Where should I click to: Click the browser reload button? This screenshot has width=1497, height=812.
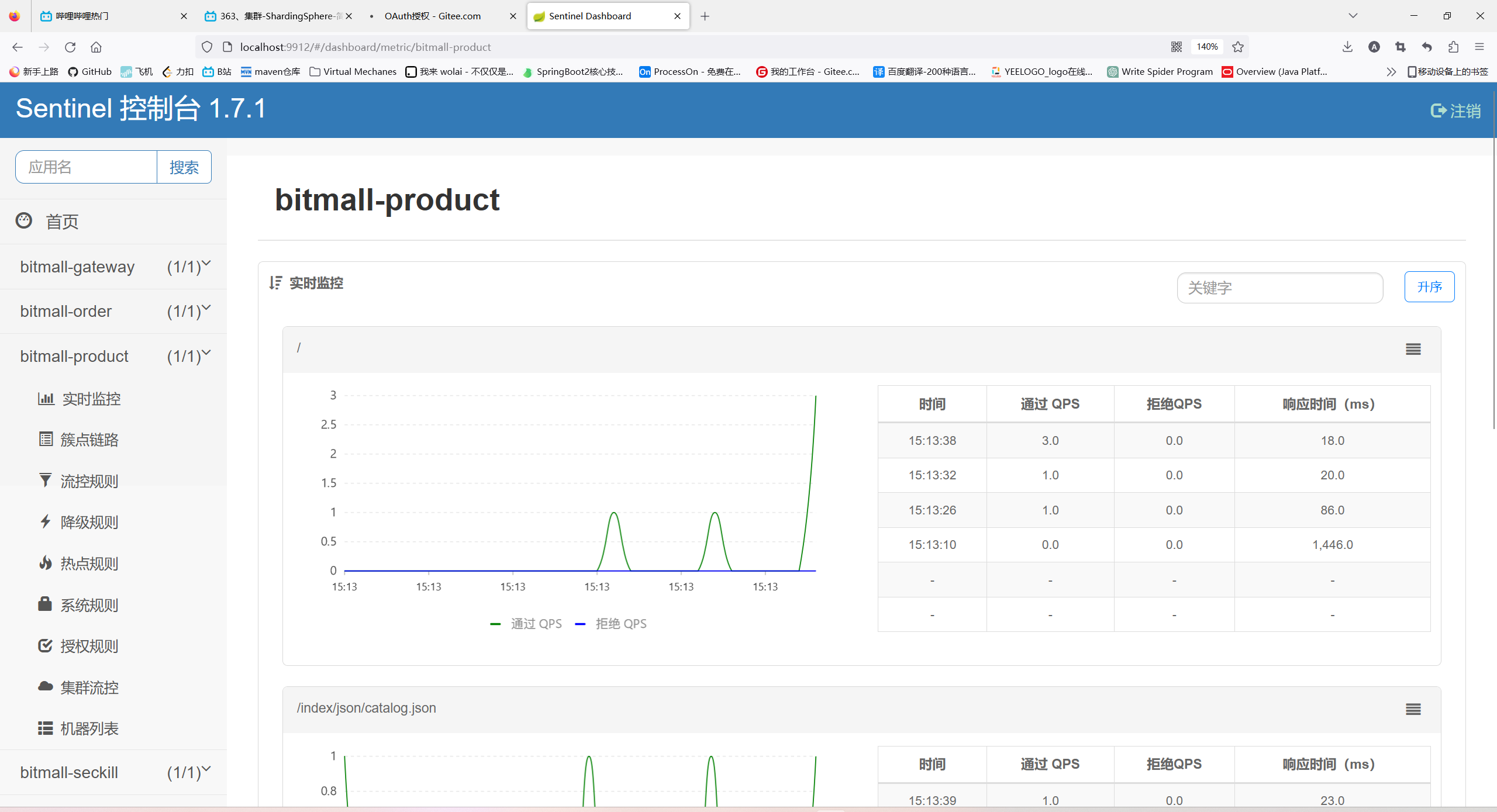point(70,47)
